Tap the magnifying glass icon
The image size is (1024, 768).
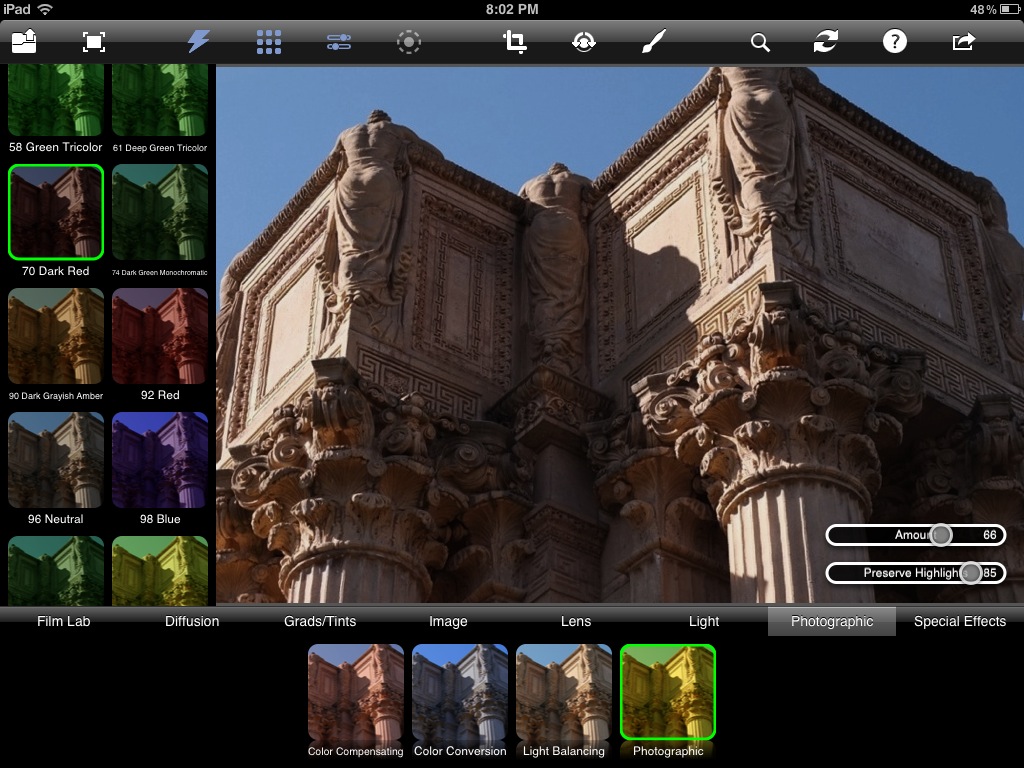coord(760,42)
